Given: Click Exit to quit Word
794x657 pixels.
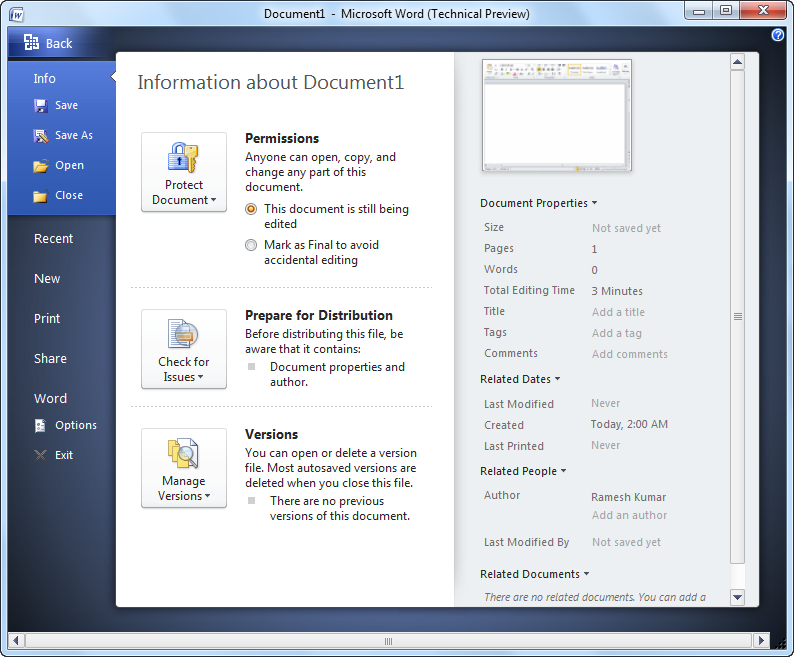Looking at the screenshot, I should click(64, 455).
